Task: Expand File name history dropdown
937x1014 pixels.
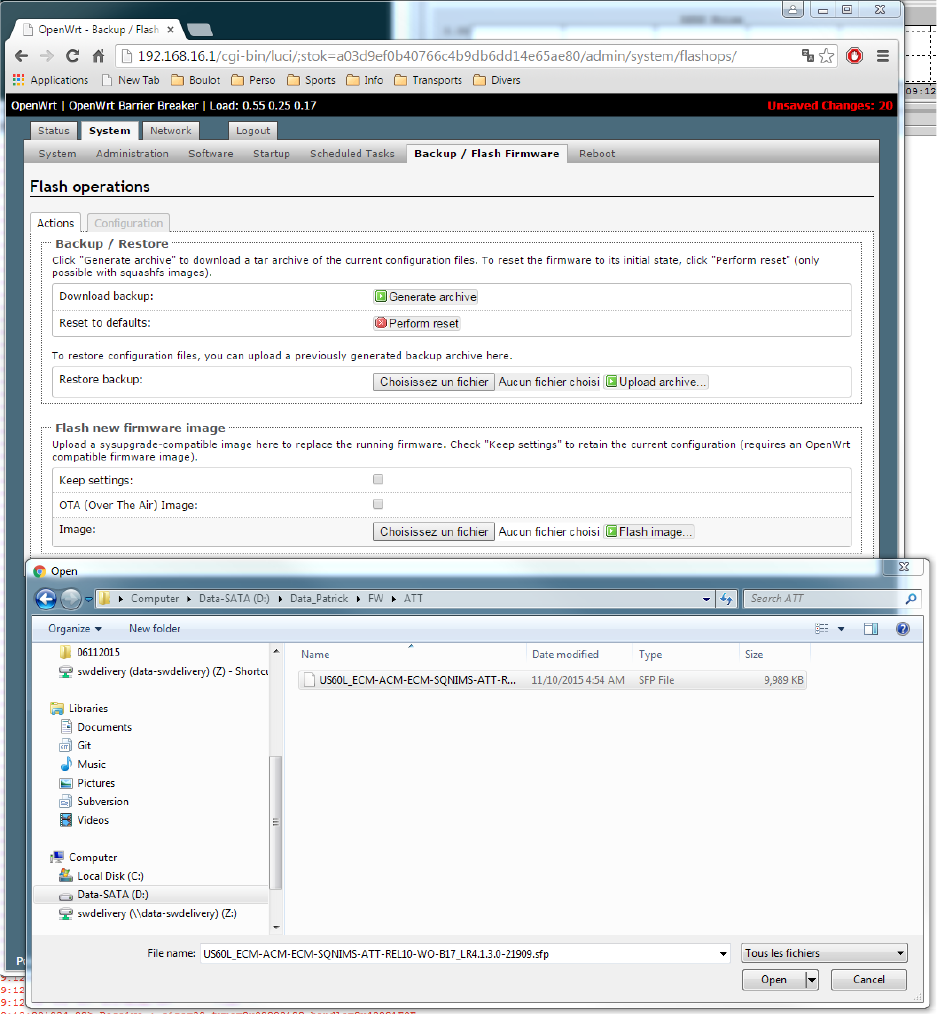Action: point(723,954)
